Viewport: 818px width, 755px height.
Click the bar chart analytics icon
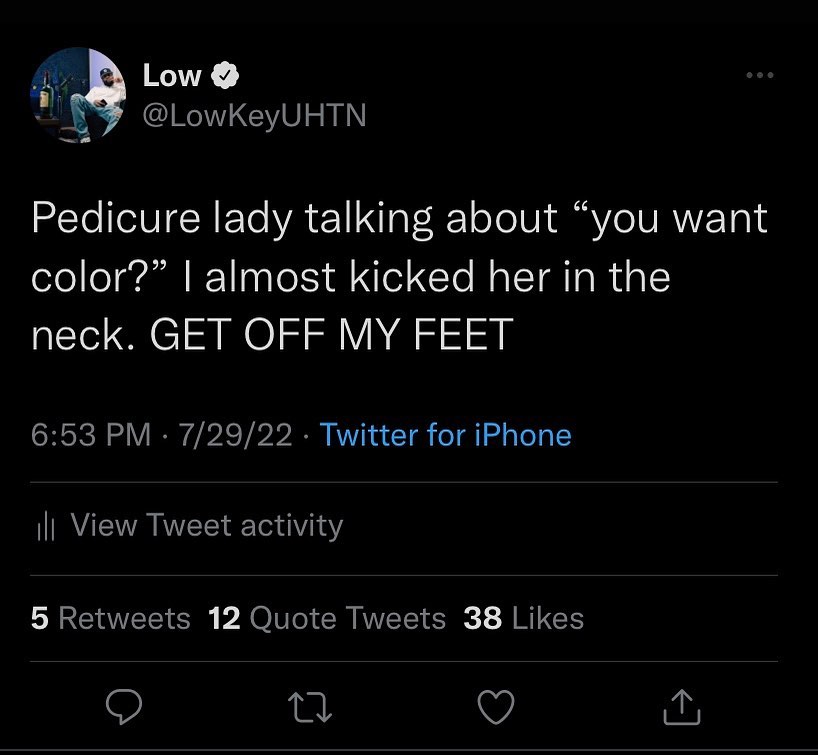44,527
